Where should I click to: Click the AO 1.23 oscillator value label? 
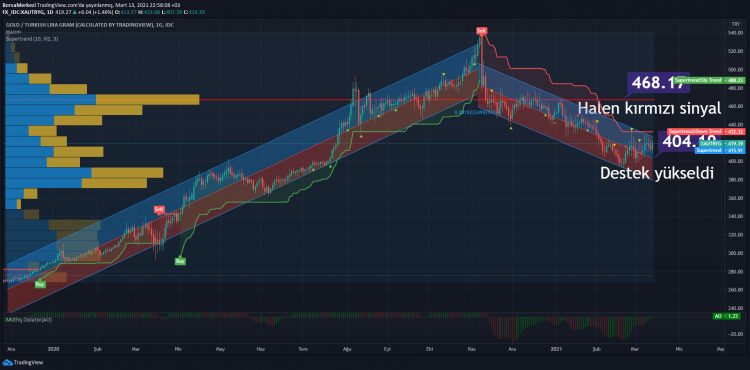[x=723, y=316]
